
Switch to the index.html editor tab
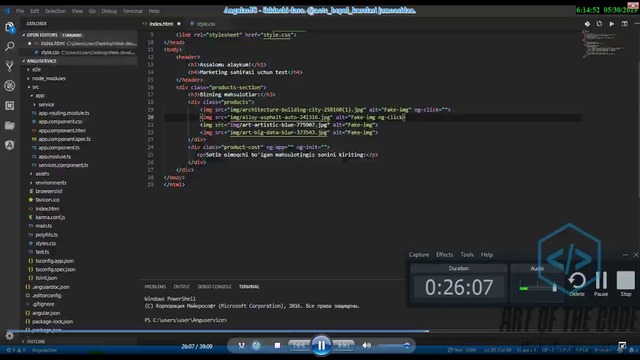coord(162,24)
